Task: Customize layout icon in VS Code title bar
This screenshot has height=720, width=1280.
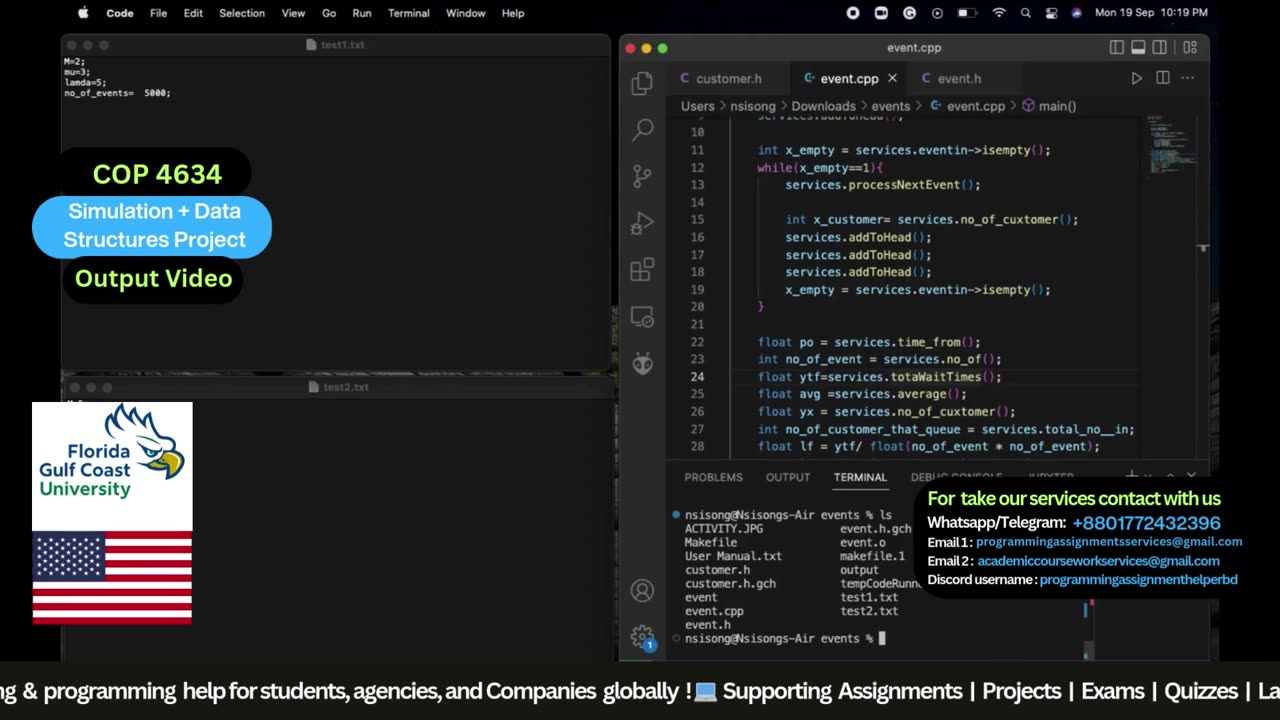Action: coord(1190,47)
